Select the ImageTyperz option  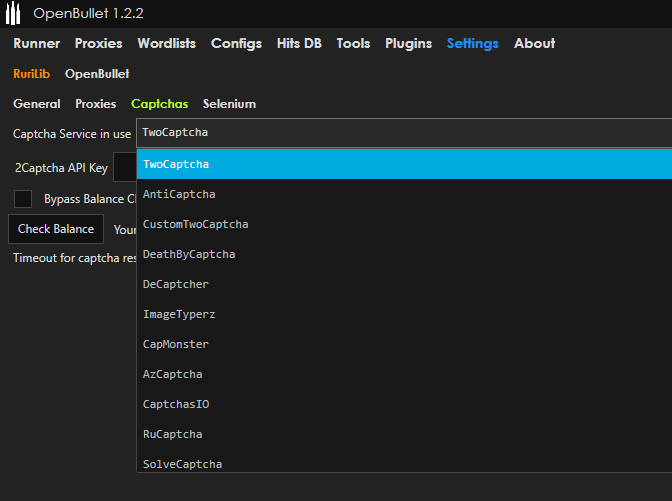179,314
